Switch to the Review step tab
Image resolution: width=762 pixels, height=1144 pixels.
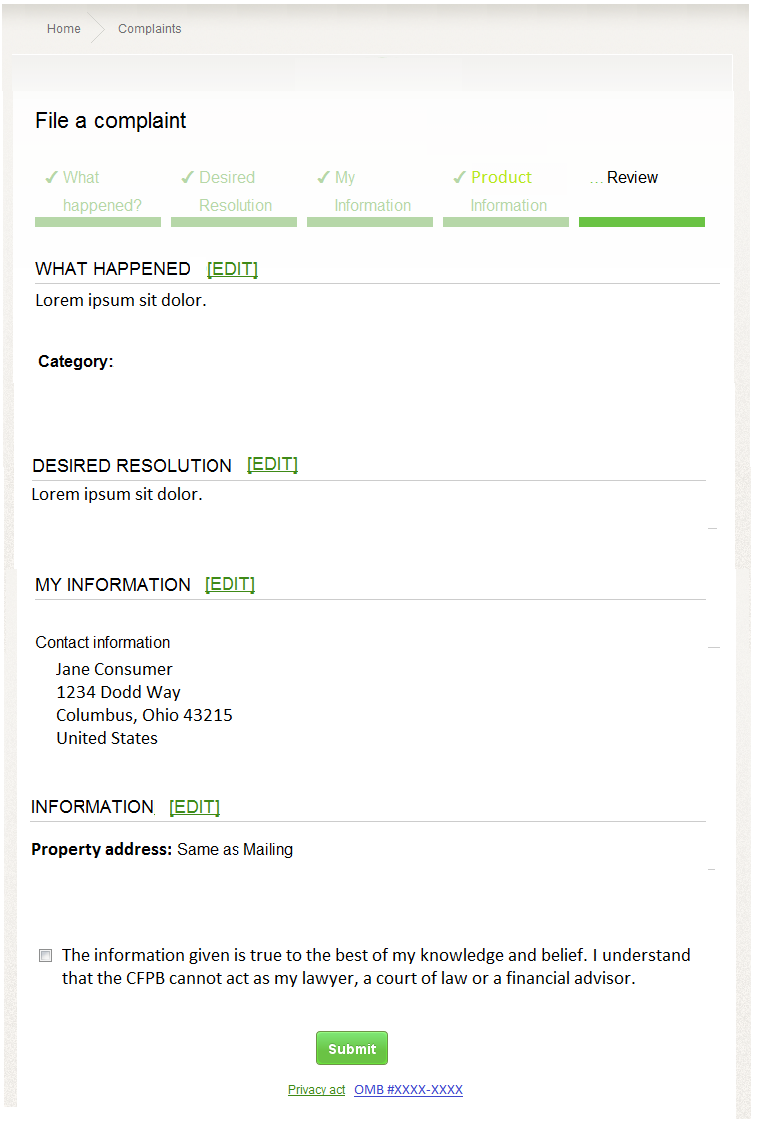click(x=632, y=178)
